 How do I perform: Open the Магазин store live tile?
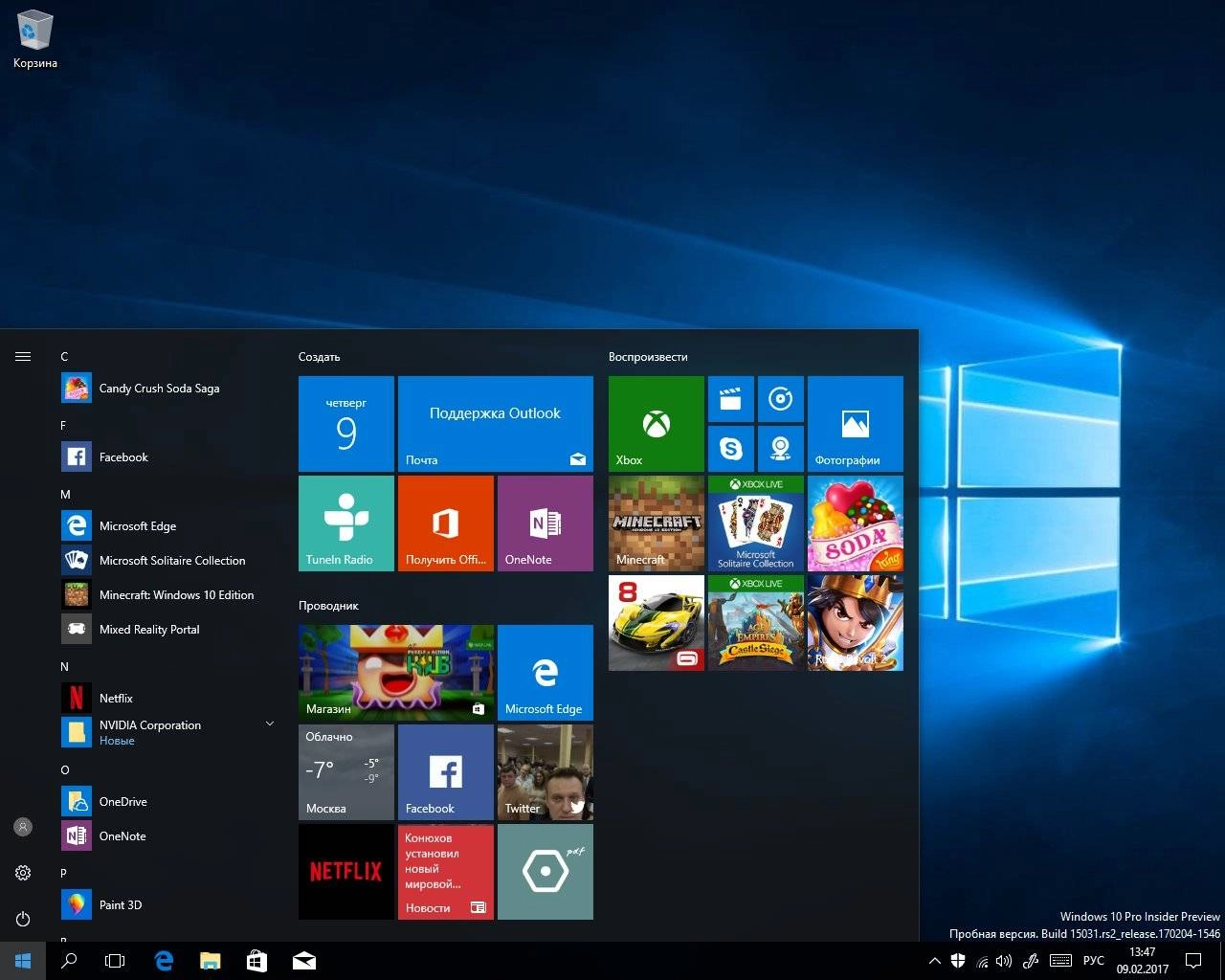click(x=396, y=673)
